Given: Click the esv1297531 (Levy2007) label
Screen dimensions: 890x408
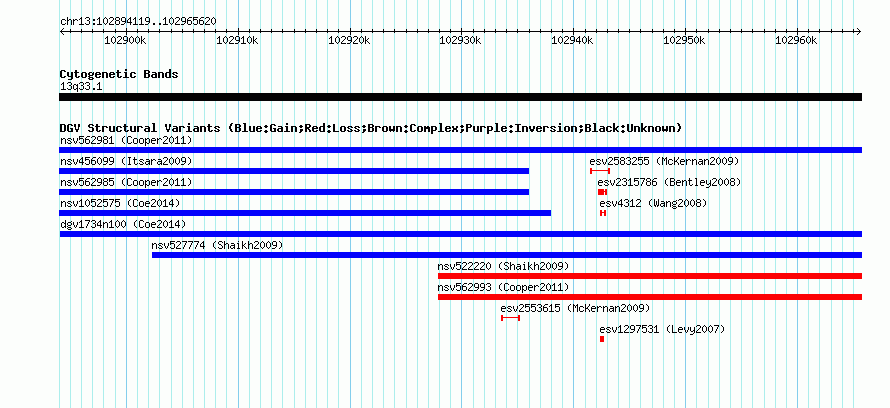Looking at the screenshot, I should pos(662,329).
